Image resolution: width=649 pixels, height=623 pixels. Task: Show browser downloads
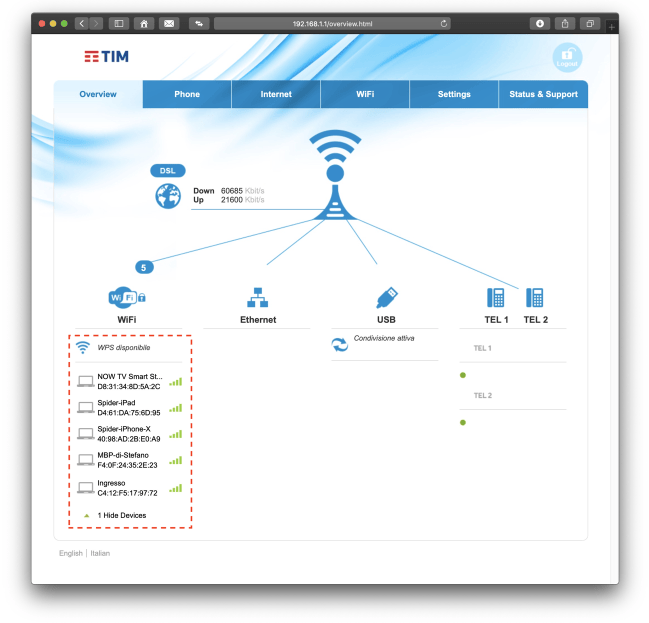point(540,24)
